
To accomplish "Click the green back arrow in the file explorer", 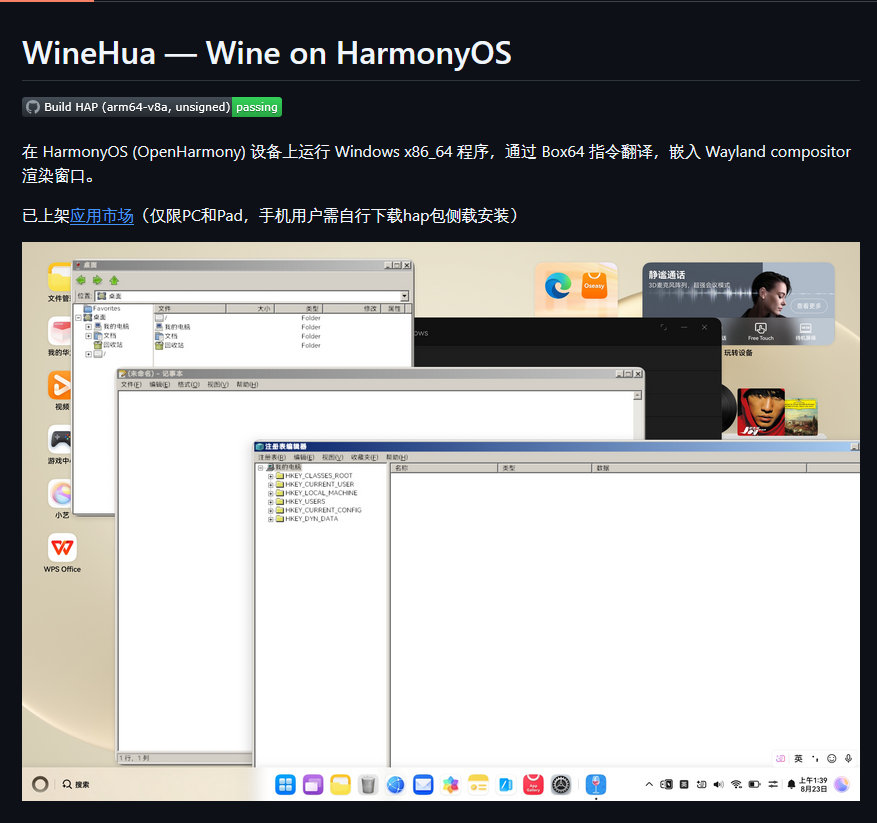I will tap(81, 280).
